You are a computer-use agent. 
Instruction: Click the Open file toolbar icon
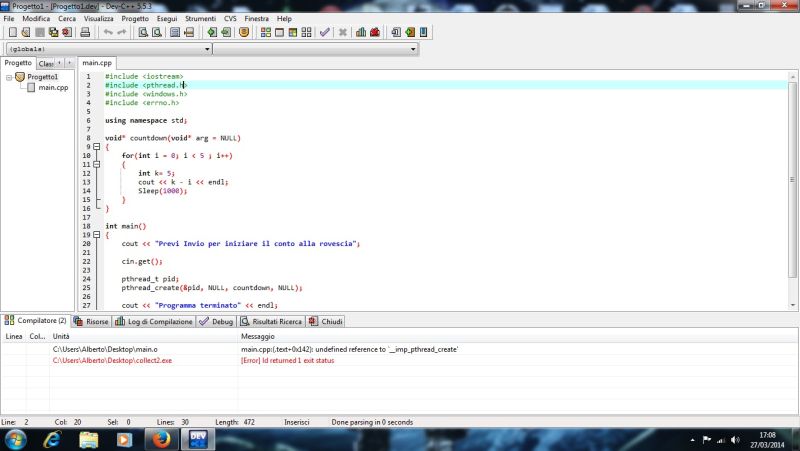26,32
